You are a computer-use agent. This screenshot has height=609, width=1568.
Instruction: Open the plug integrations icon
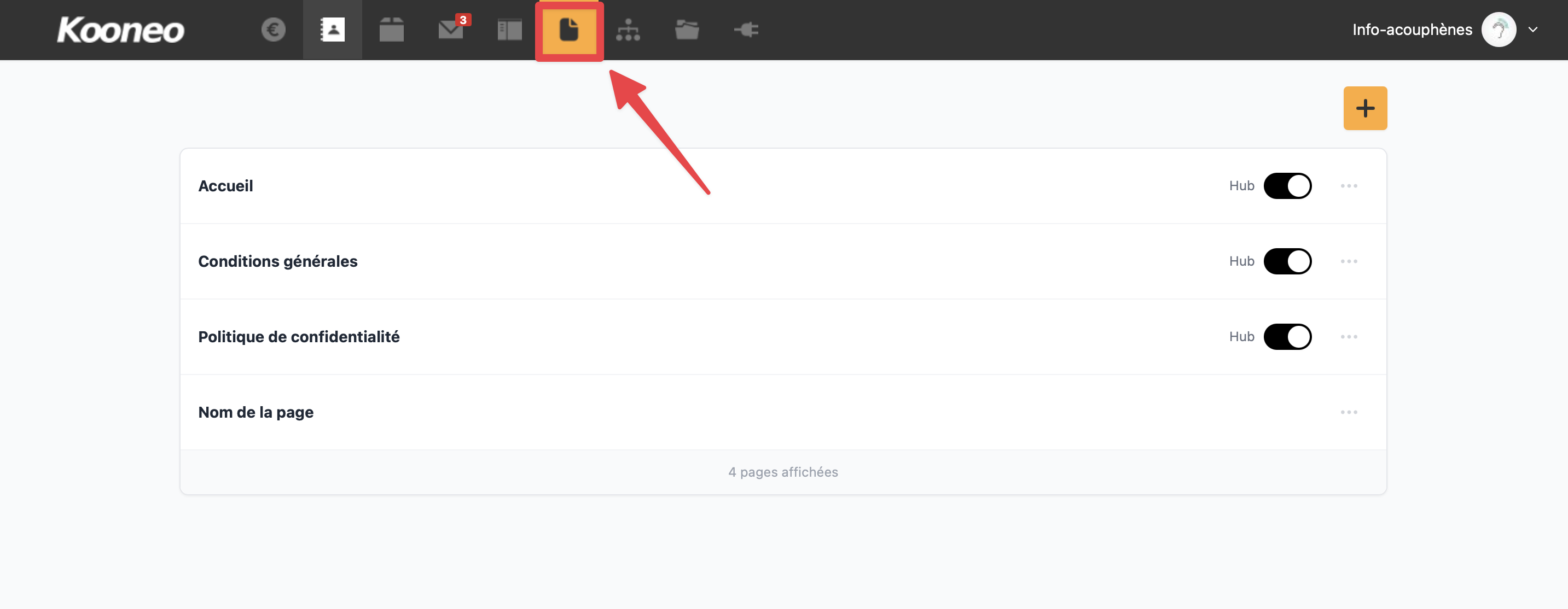click(x=746, y=29)
